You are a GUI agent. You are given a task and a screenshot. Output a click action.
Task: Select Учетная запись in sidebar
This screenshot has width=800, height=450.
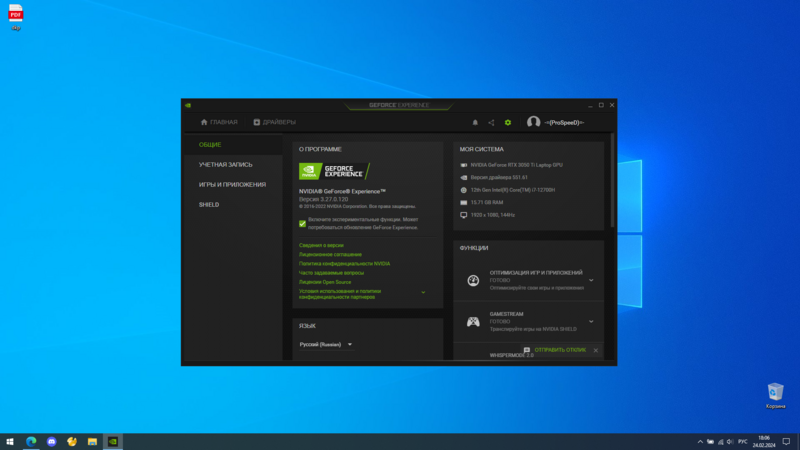tap(226, 165)
